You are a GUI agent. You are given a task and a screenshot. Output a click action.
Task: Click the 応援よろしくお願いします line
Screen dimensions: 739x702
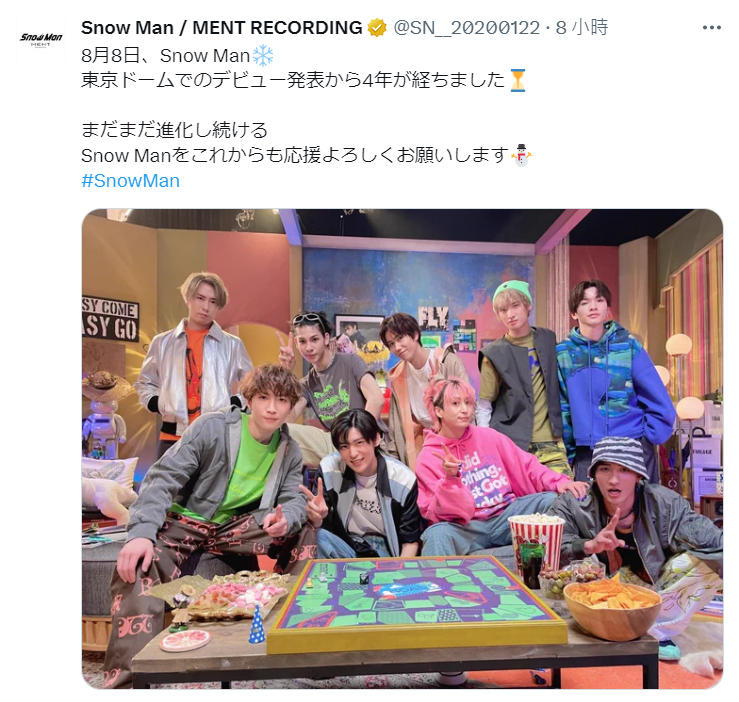pyautogui.click(x=306, y=155)
